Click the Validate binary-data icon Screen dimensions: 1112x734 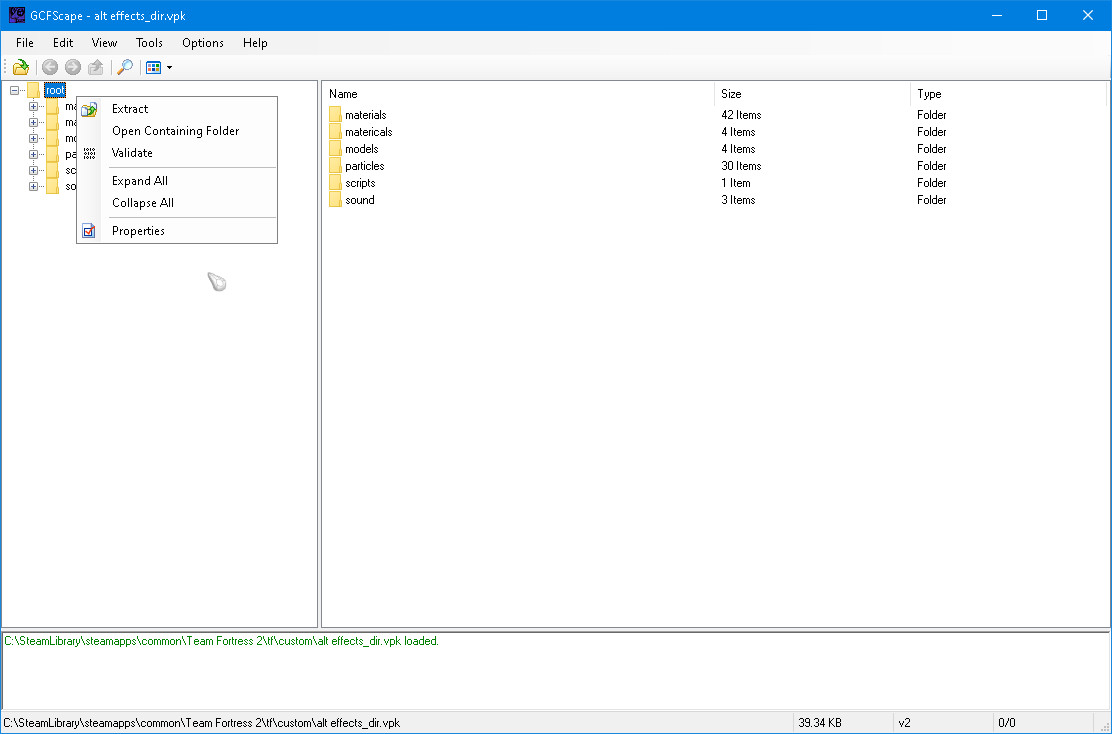tap(89, 152)
